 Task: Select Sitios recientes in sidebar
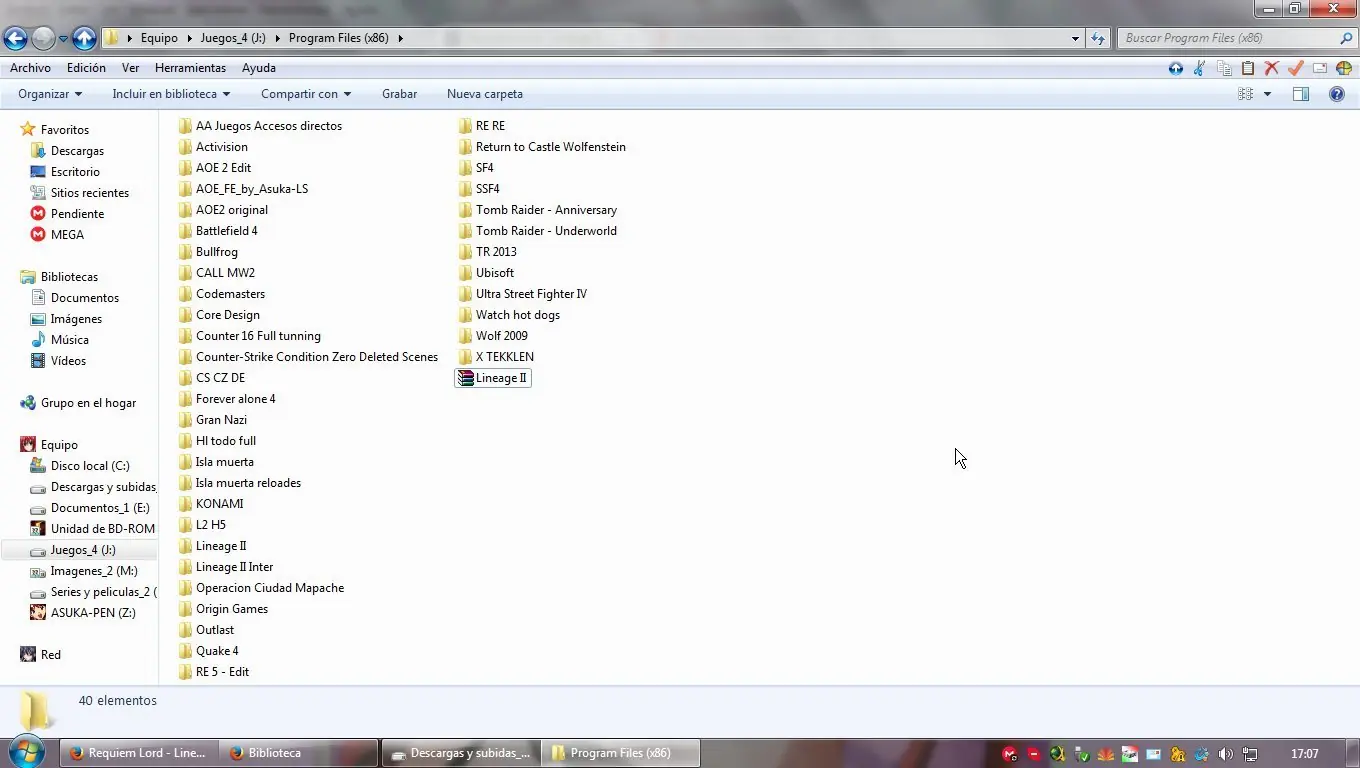pyautogui.click(x=90, y=193)
